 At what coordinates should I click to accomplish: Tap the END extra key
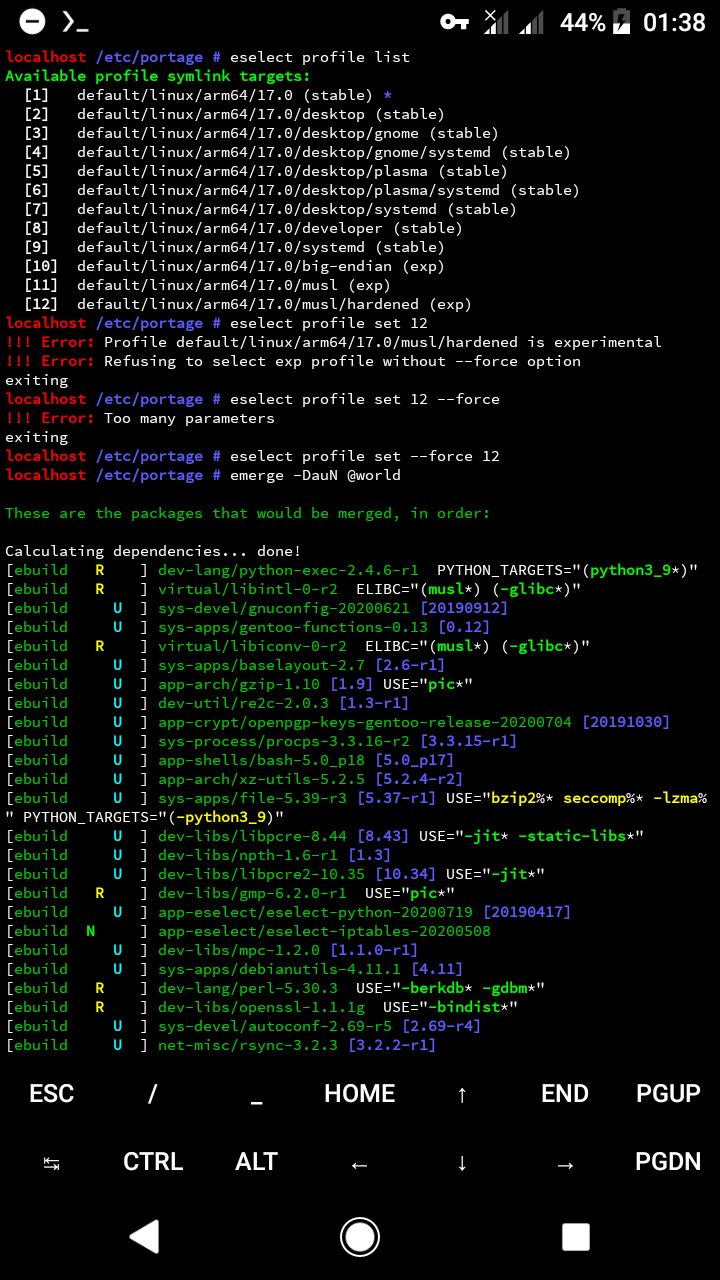[x=565, y=1093]
